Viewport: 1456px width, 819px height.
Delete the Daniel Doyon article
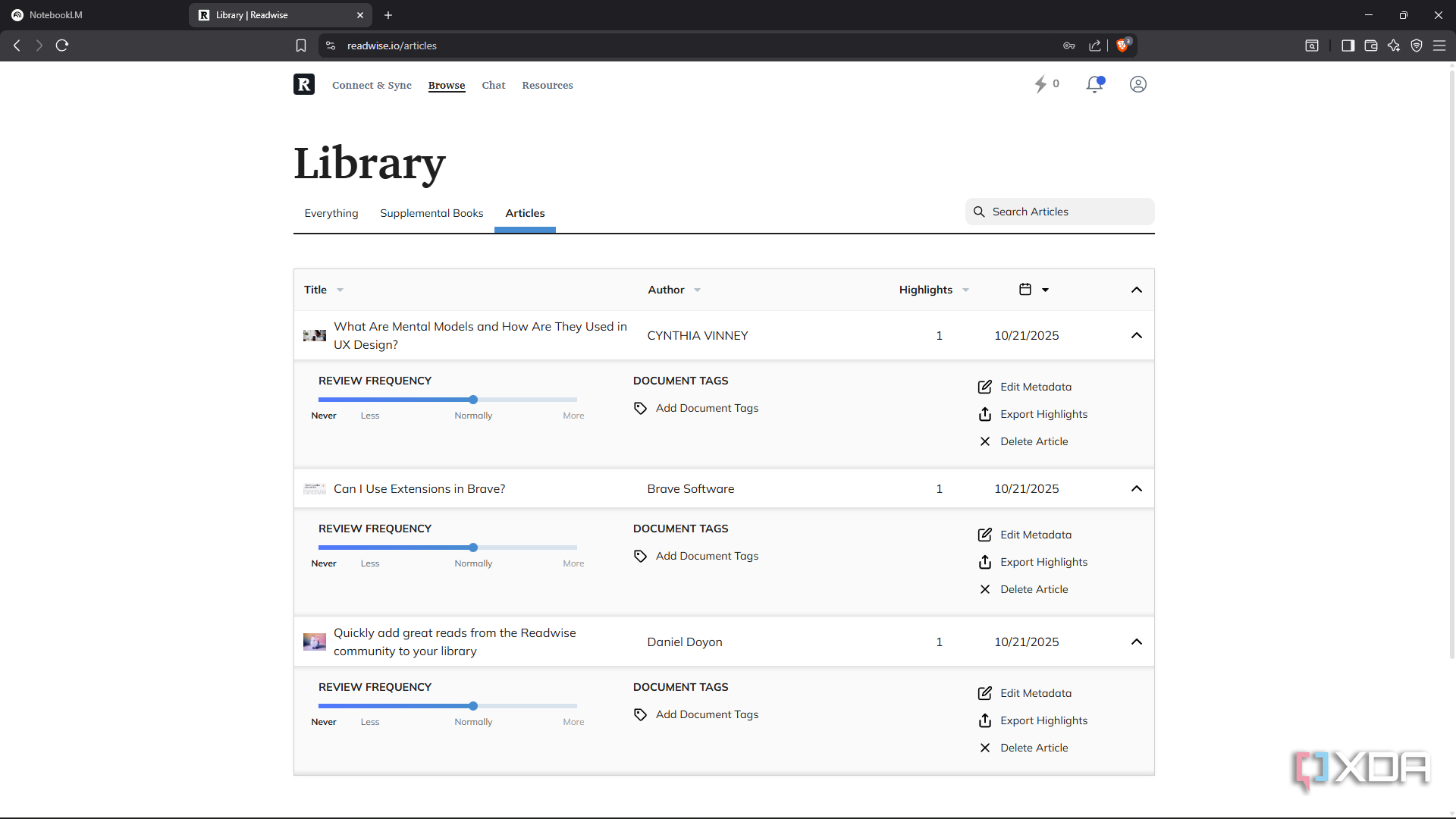1023,748
